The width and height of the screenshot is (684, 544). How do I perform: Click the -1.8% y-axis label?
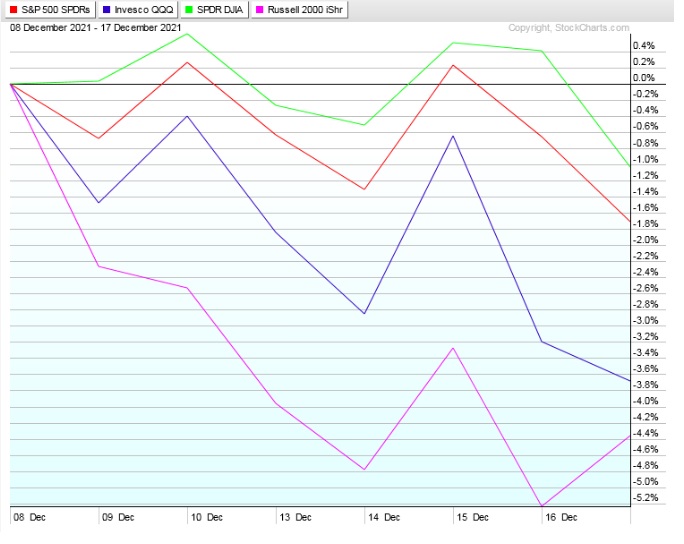[645, 224]
